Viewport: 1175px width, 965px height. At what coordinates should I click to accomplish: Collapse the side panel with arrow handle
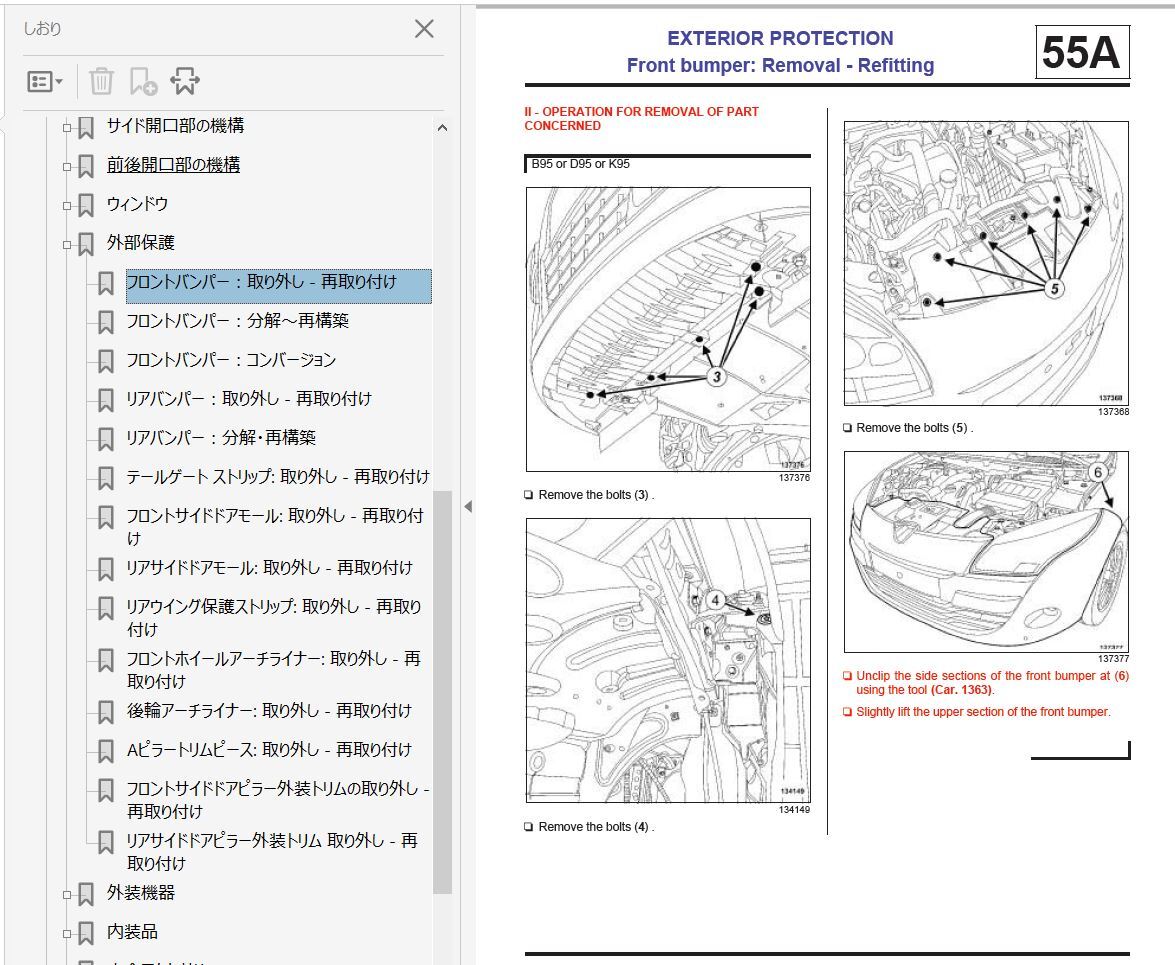[467, 506]
